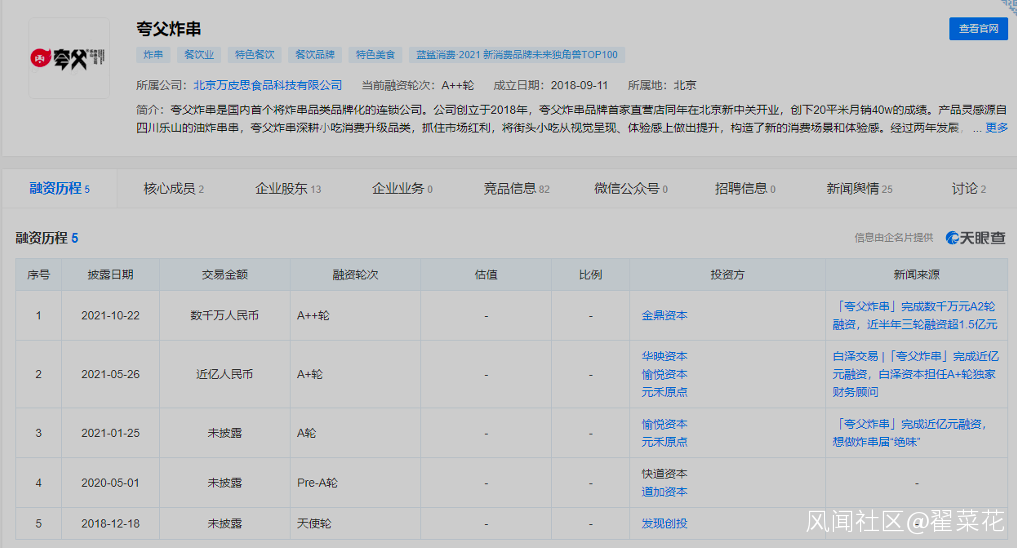Open the 竞品信息 tab
This screenshot has width=1017, height=548.
(x=516, y=188)
